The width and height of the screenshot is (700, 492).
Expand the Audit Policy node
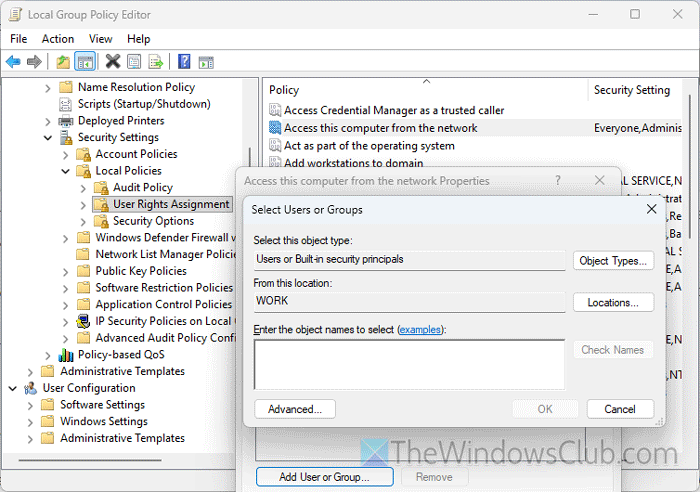[83, 188]
